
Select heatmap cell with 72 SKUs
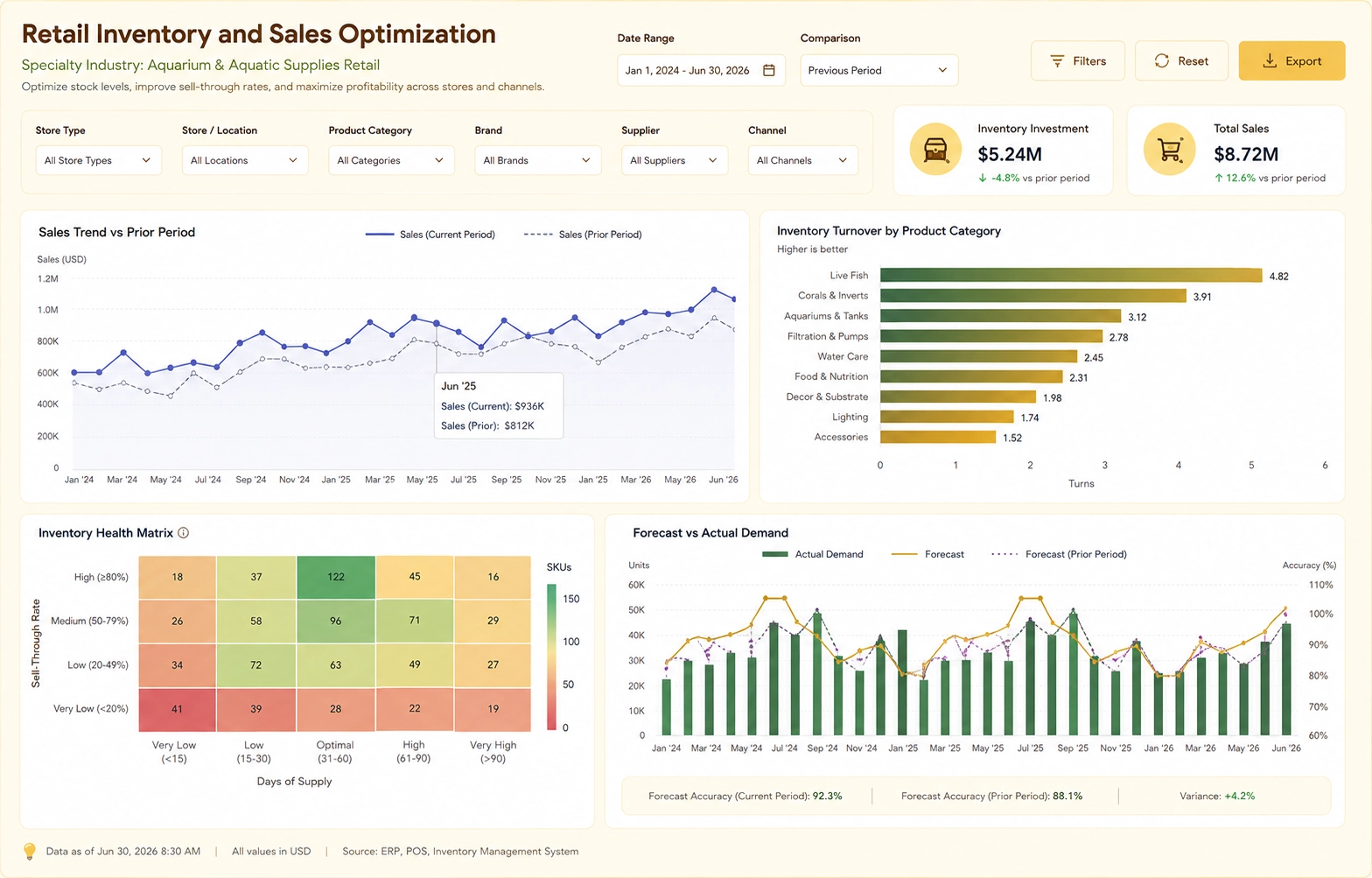[x=256, y=665]
